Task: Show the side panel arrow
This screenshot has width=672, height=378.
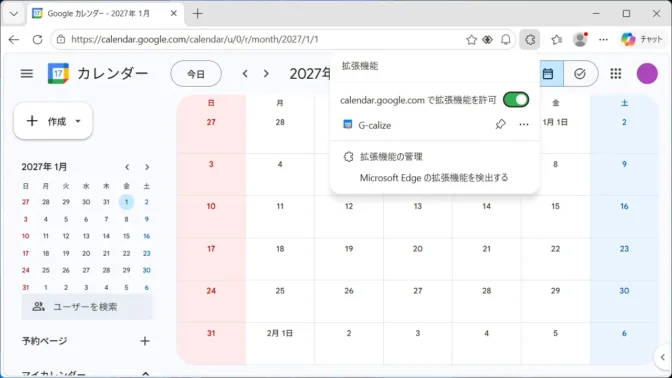Action: (x=663, y=357)
